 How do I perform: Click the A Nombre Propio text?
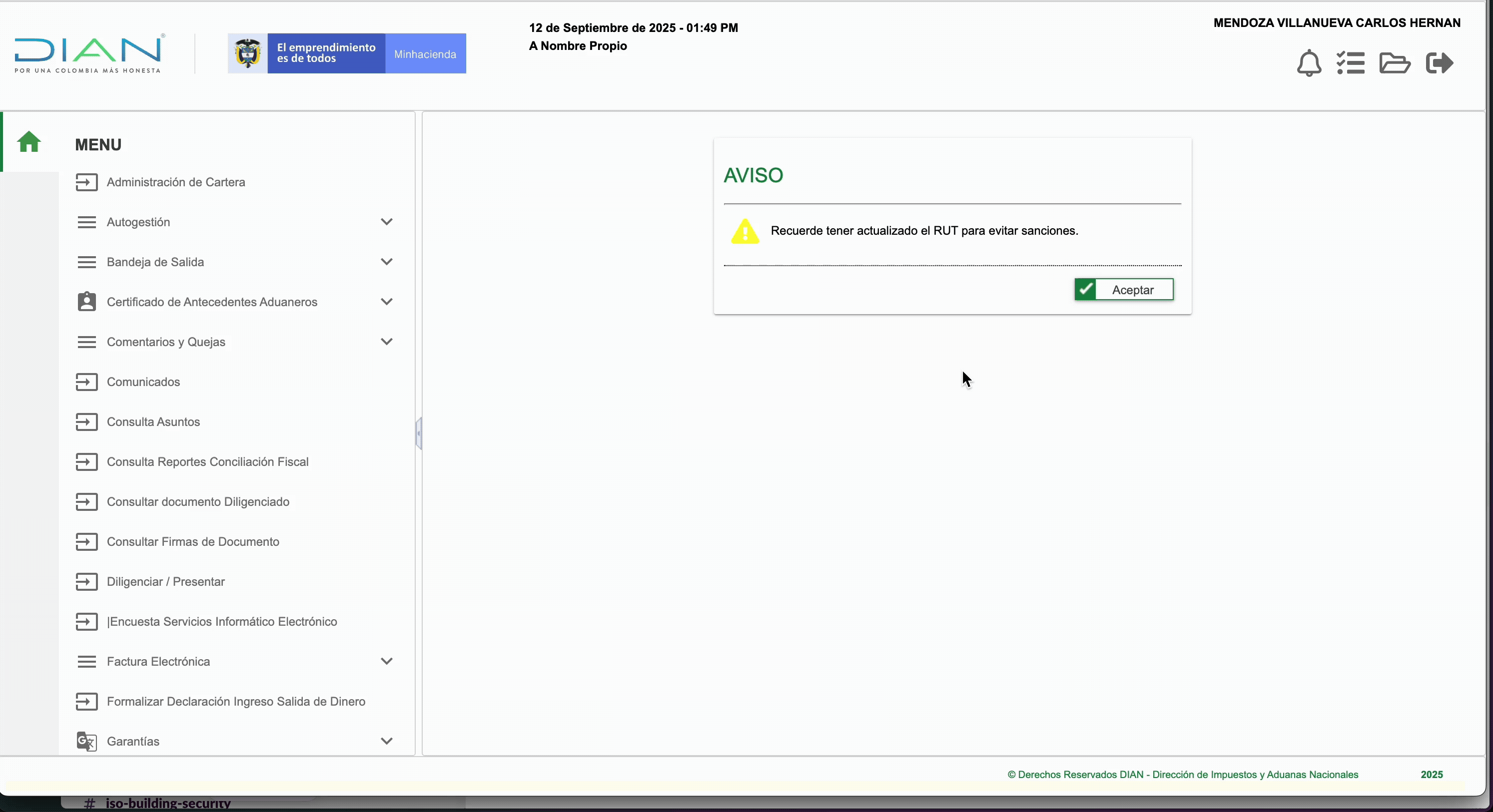(x=578, y=46)
